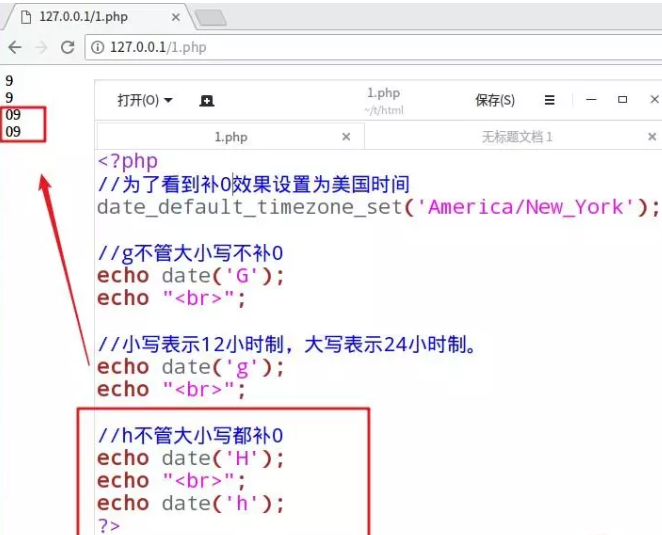Click the echo date('H'); line
The height and width of the screenshot is (535, 662).
191,458
